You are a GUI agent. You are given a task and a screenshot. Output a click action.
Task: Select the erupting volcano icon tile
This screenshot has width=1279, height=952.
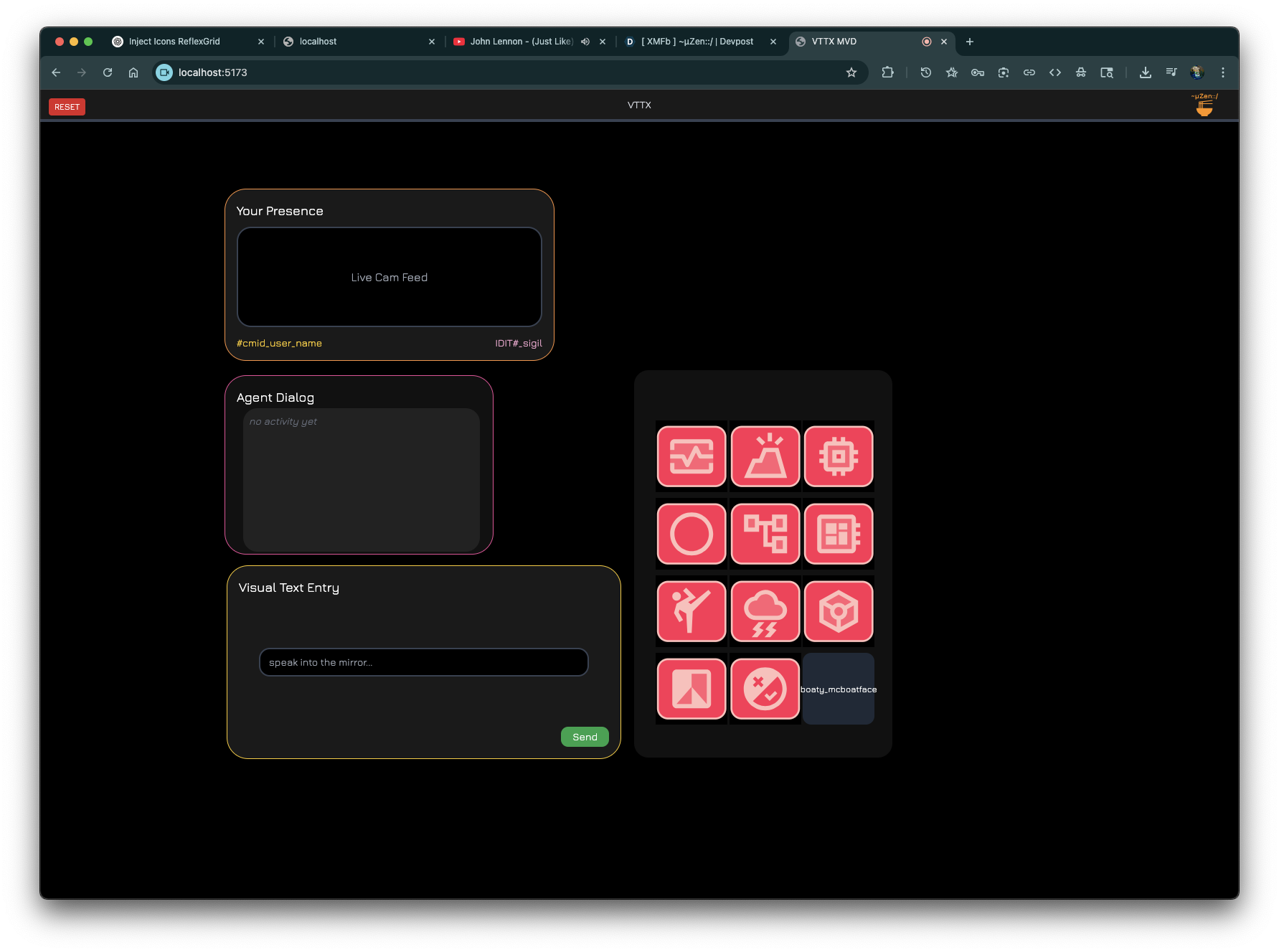(765, 456)
